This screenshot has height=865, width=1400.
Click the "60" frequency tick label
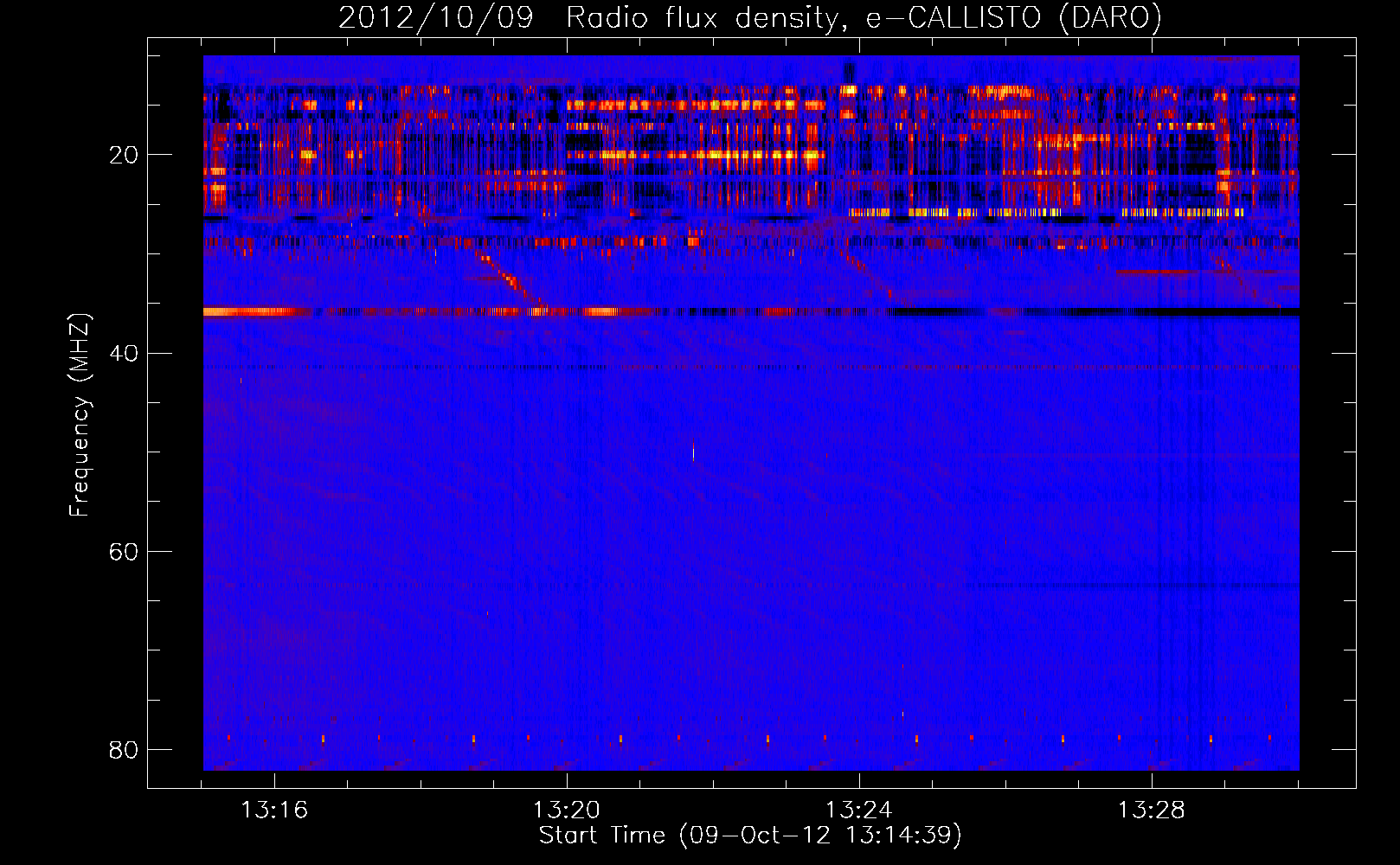coord(124,552)
